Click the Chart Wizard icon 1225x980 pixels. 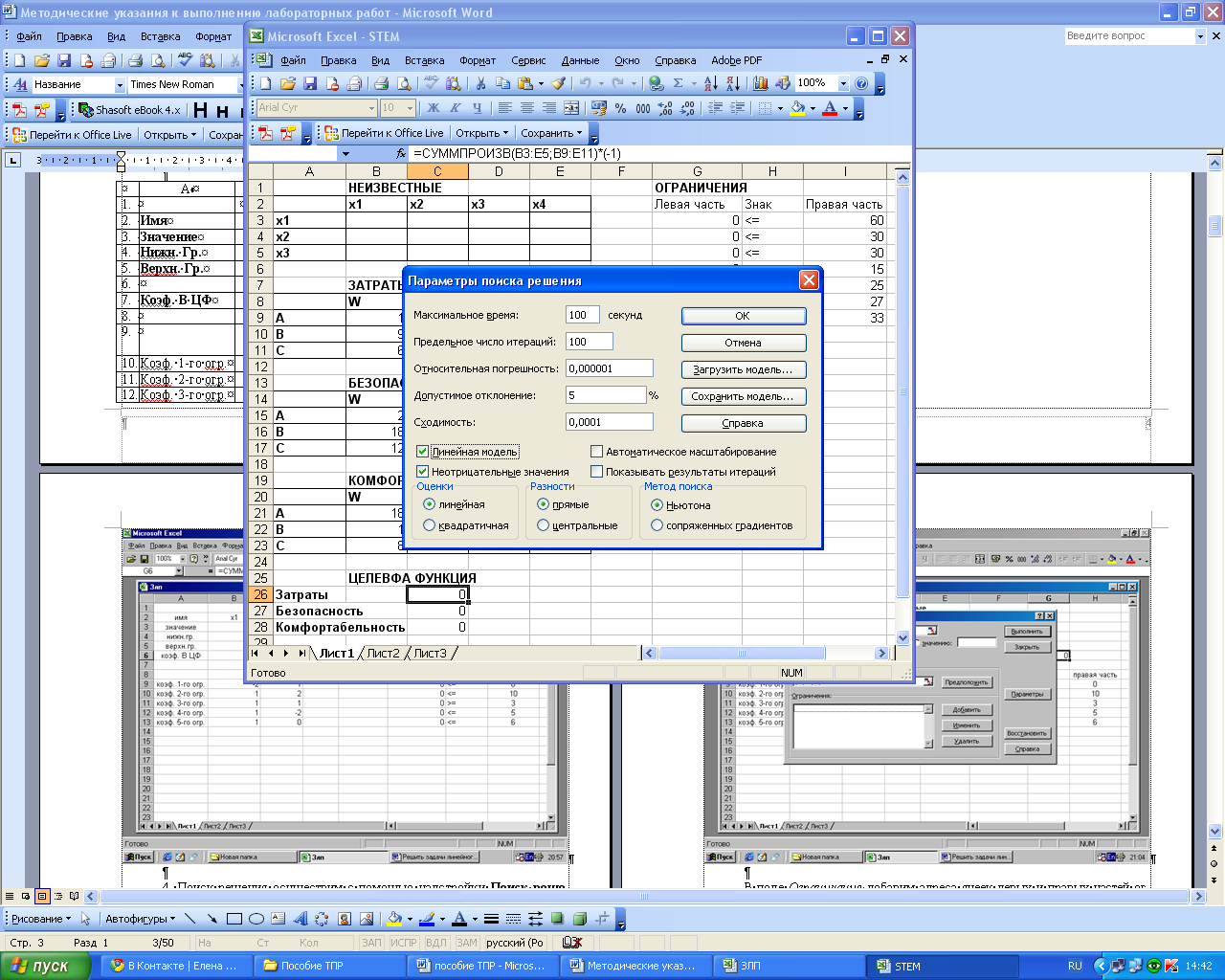pos(761,83)
